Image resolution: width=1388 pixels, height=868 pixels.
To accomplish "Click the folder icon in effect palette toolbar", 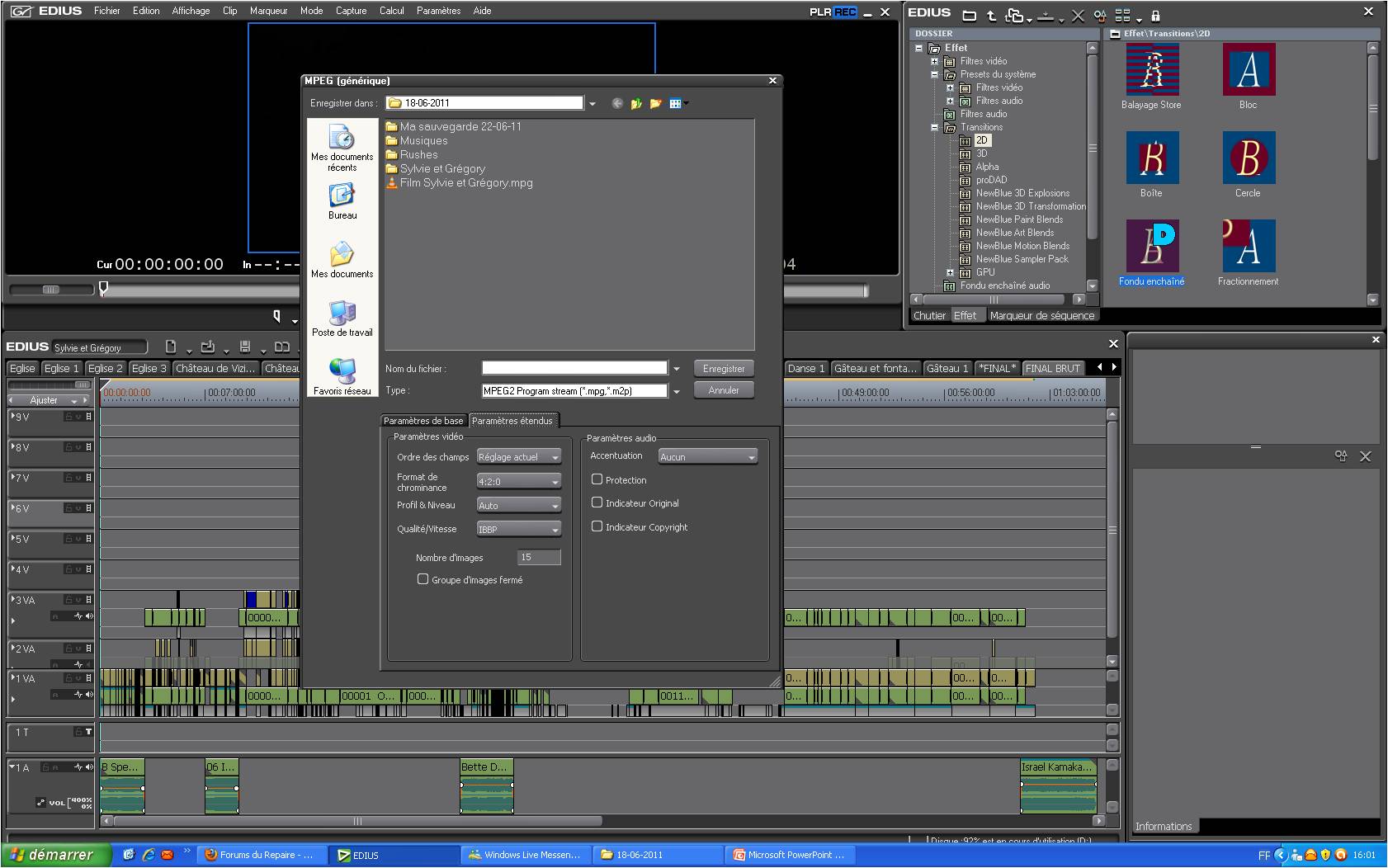I will 970,15.
